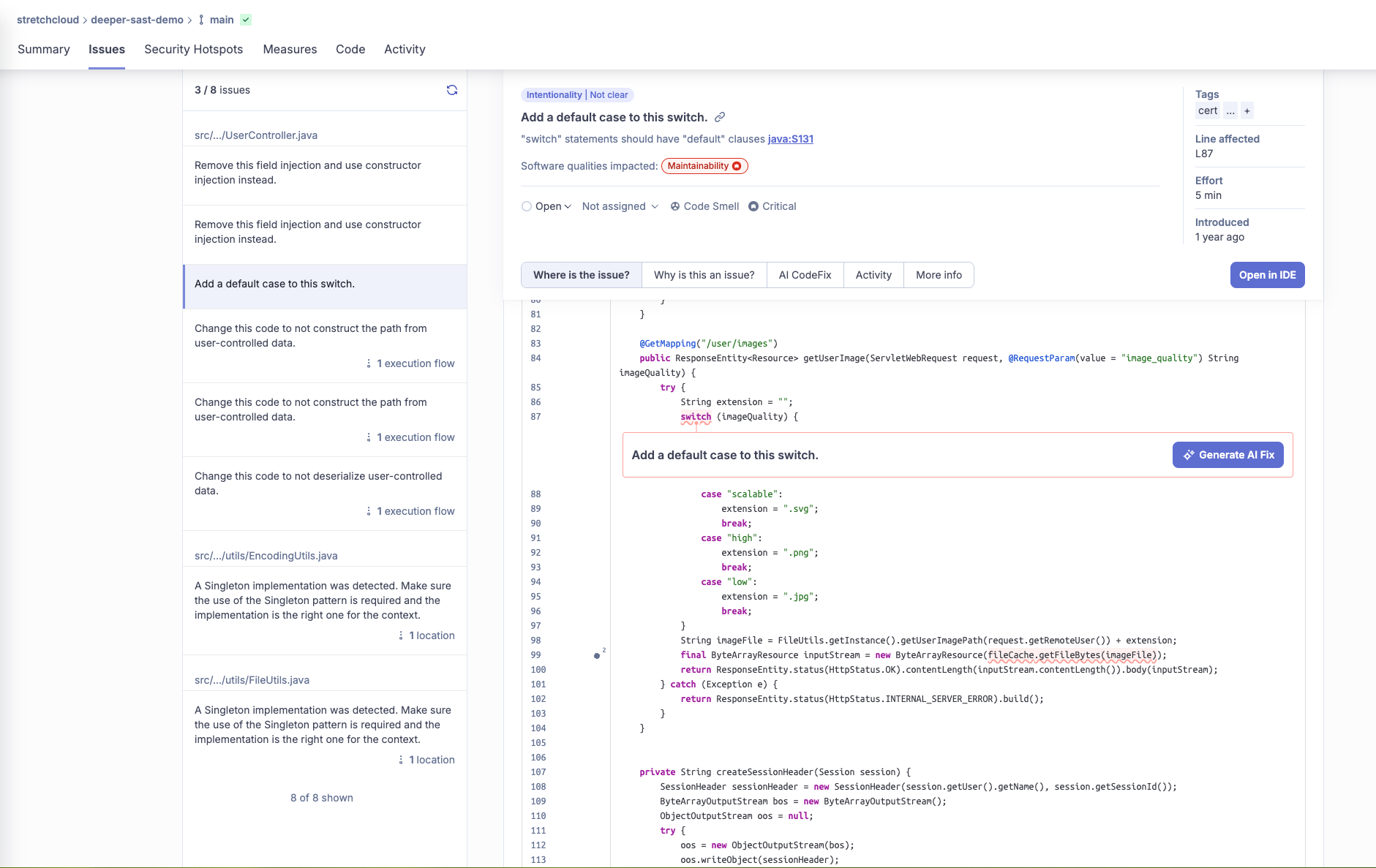The image size is (1376, 868).
Task: Click the Code Smell type icon
Action: pos(675,206)
